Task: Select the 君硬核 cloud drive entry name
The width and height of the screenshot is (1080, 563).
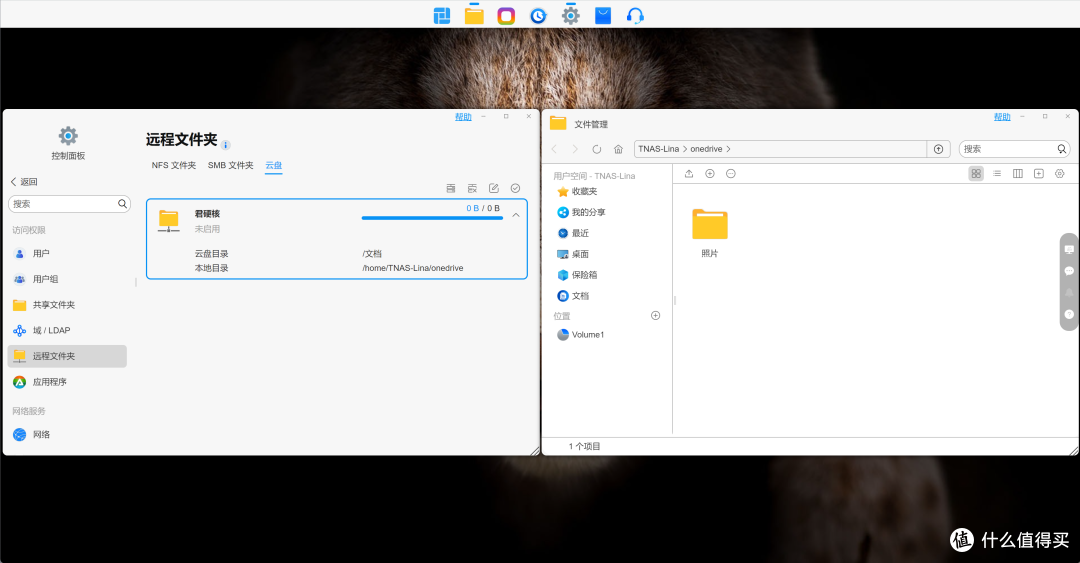Action: click(207, 214)
